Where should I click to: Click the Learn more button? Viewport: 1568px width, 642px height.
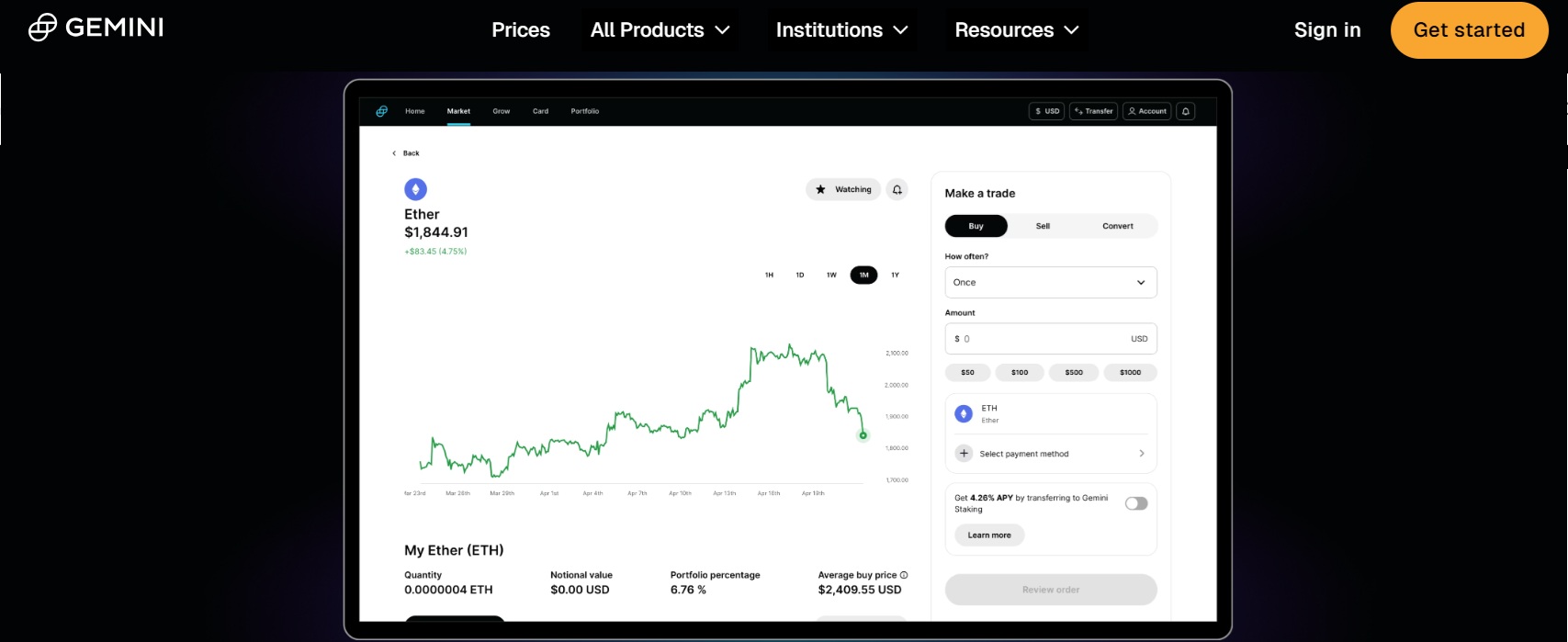click(989, 535)
